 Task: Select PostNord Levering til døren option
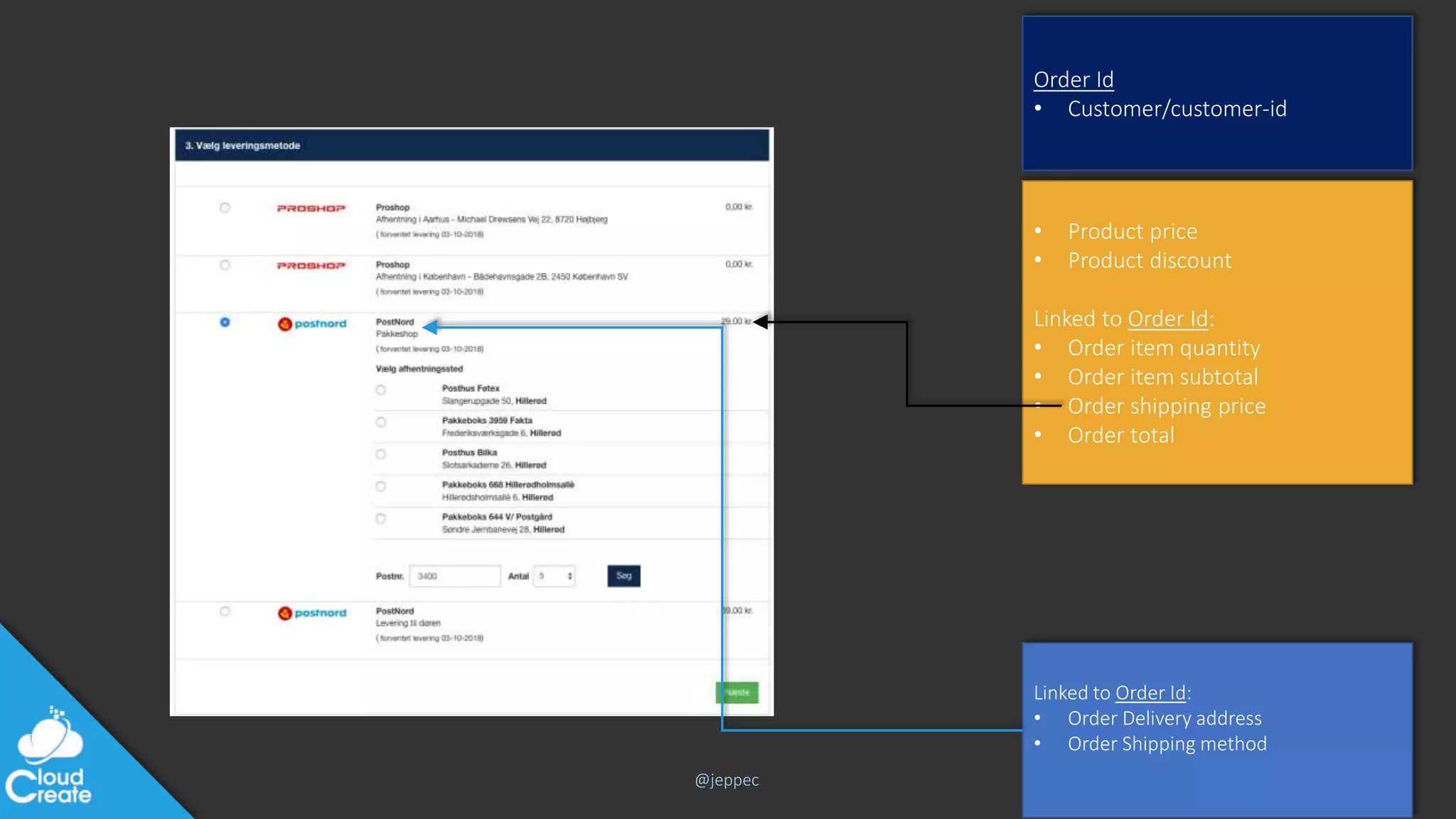[x=225, y=611]
